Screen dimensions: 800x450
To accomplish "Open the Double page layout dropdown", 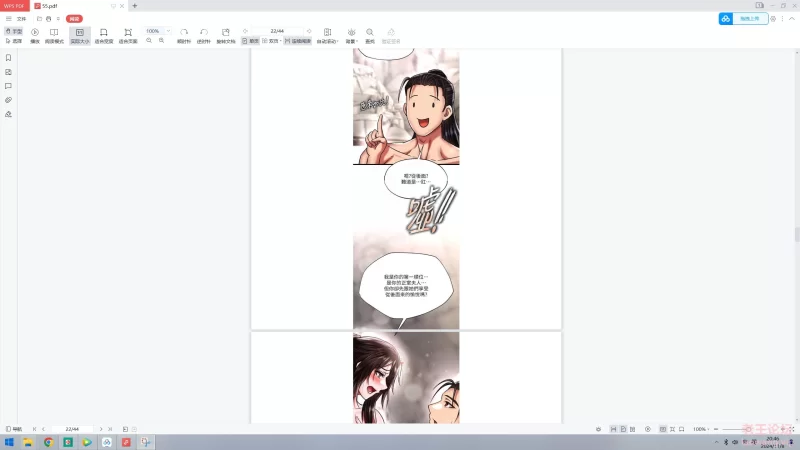I will pos(271,41).
